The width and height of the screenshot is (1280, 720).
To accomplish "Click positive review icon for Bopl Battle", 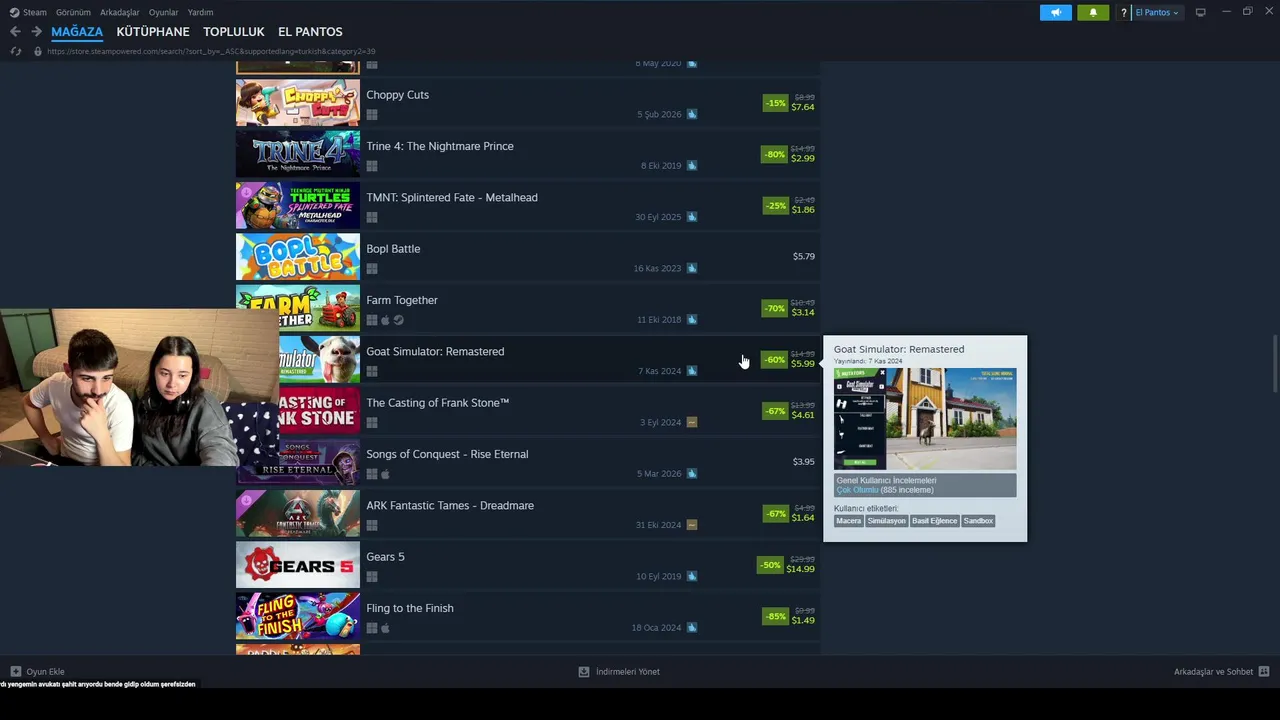I will click(x=692, y=268).
